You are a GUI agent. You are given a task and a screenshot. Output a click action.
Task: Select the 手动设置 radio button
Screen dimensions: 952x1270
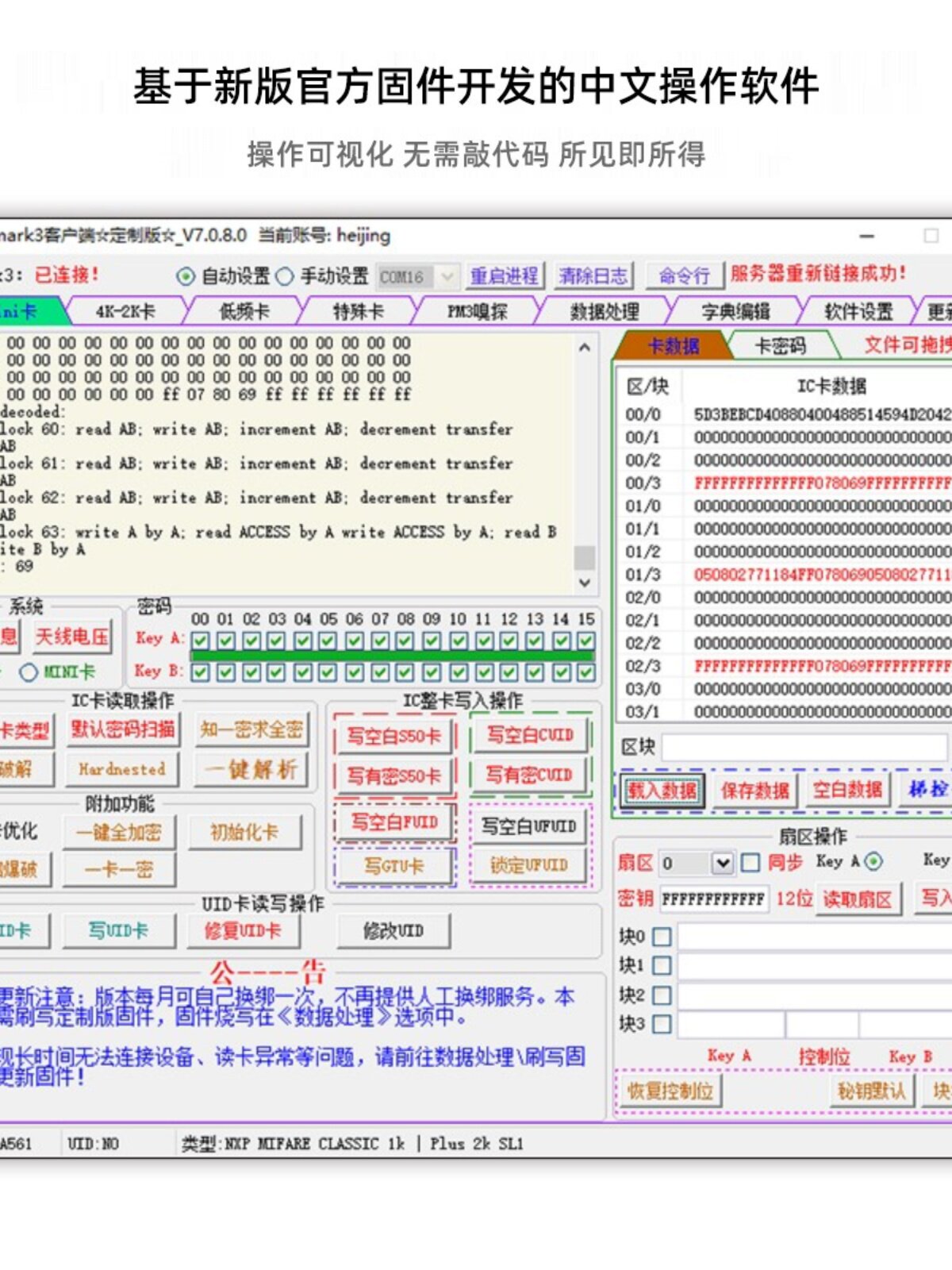point(285,276)
